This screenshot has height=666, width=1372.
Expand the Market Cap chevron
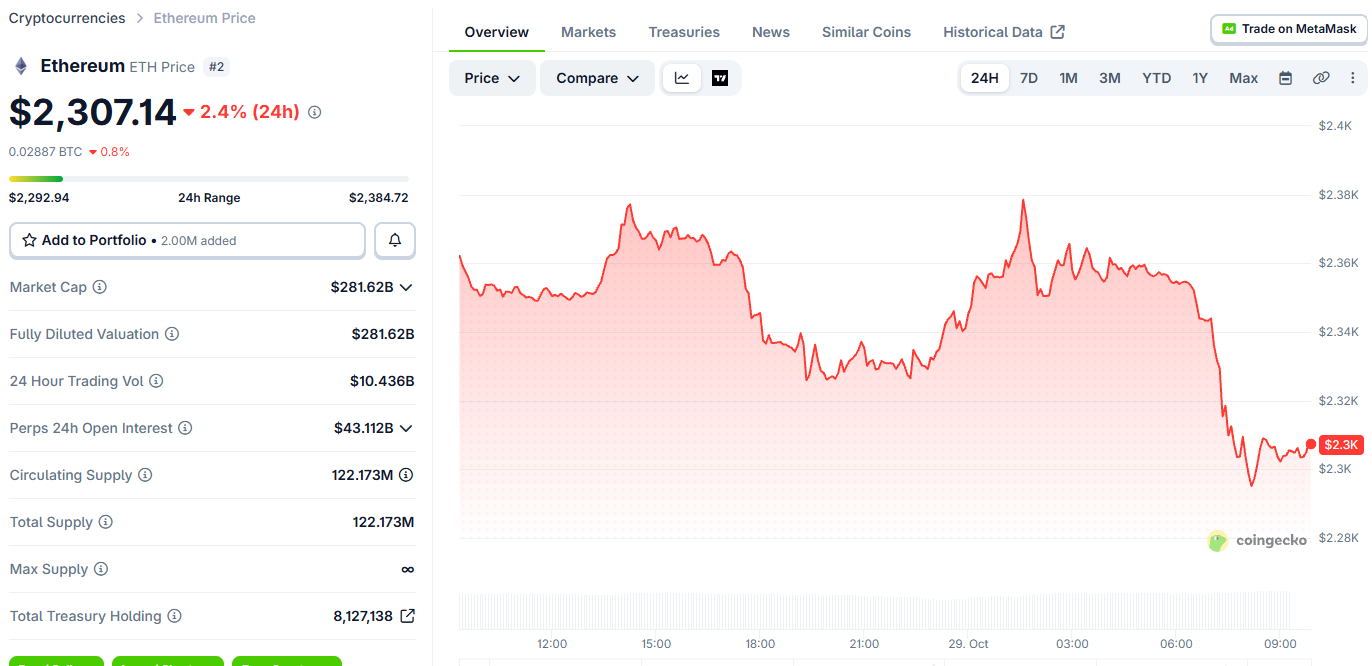click(406, 287)
